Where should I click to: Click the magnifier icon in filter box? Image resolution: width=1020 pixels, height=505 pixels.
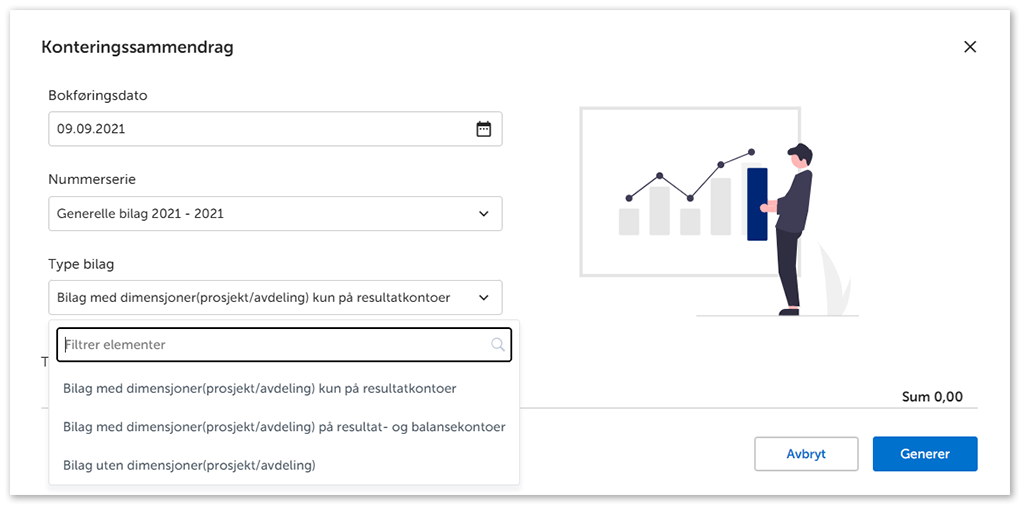(498, 345)
